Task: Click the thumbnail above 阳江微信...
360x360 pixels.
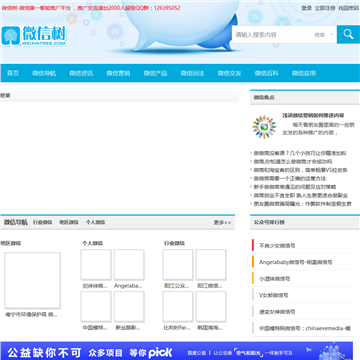Action: coord(211,265)
